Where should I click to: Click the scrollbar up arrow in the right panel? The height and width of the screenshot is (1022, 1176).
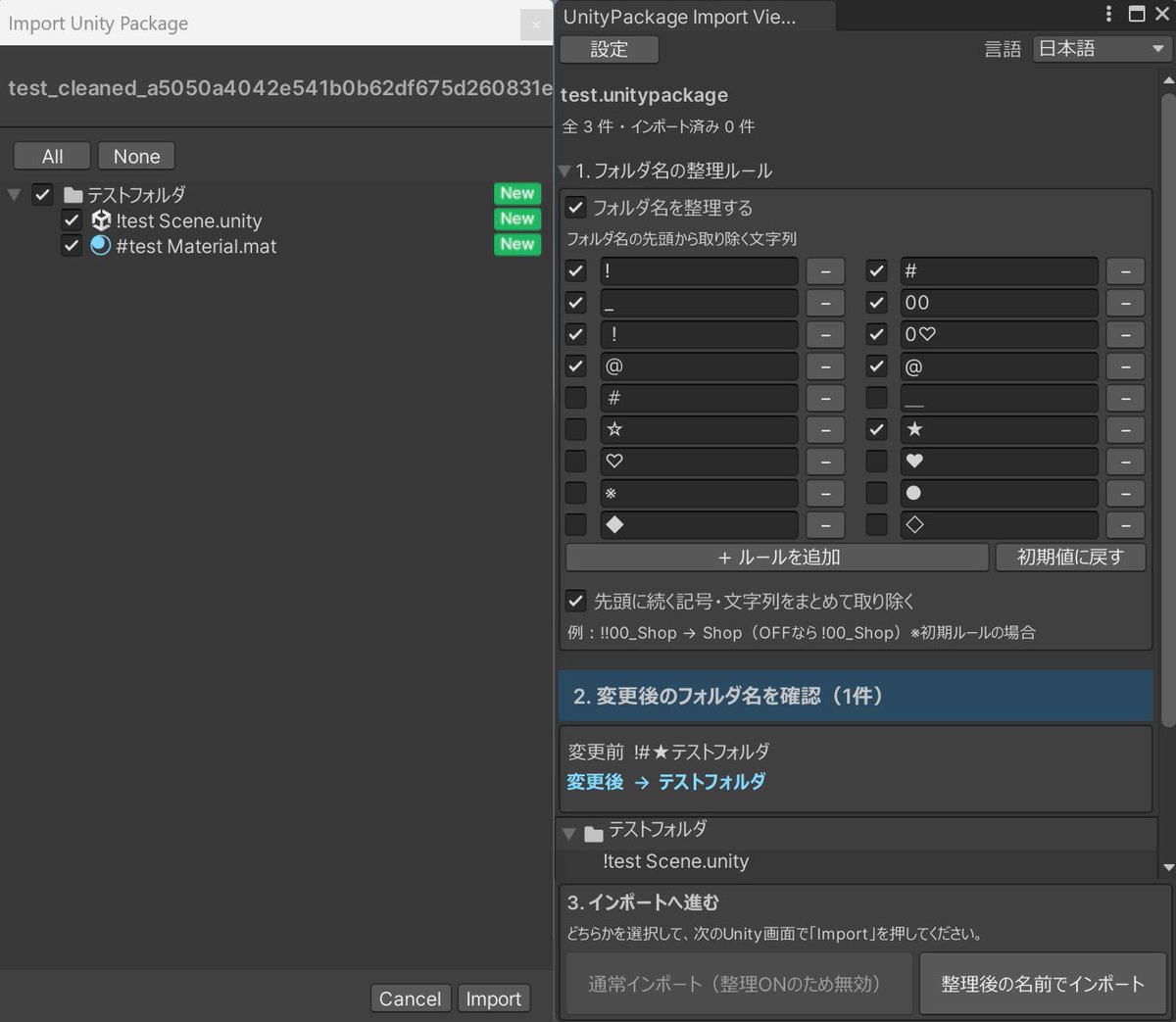coord(1168,80)
